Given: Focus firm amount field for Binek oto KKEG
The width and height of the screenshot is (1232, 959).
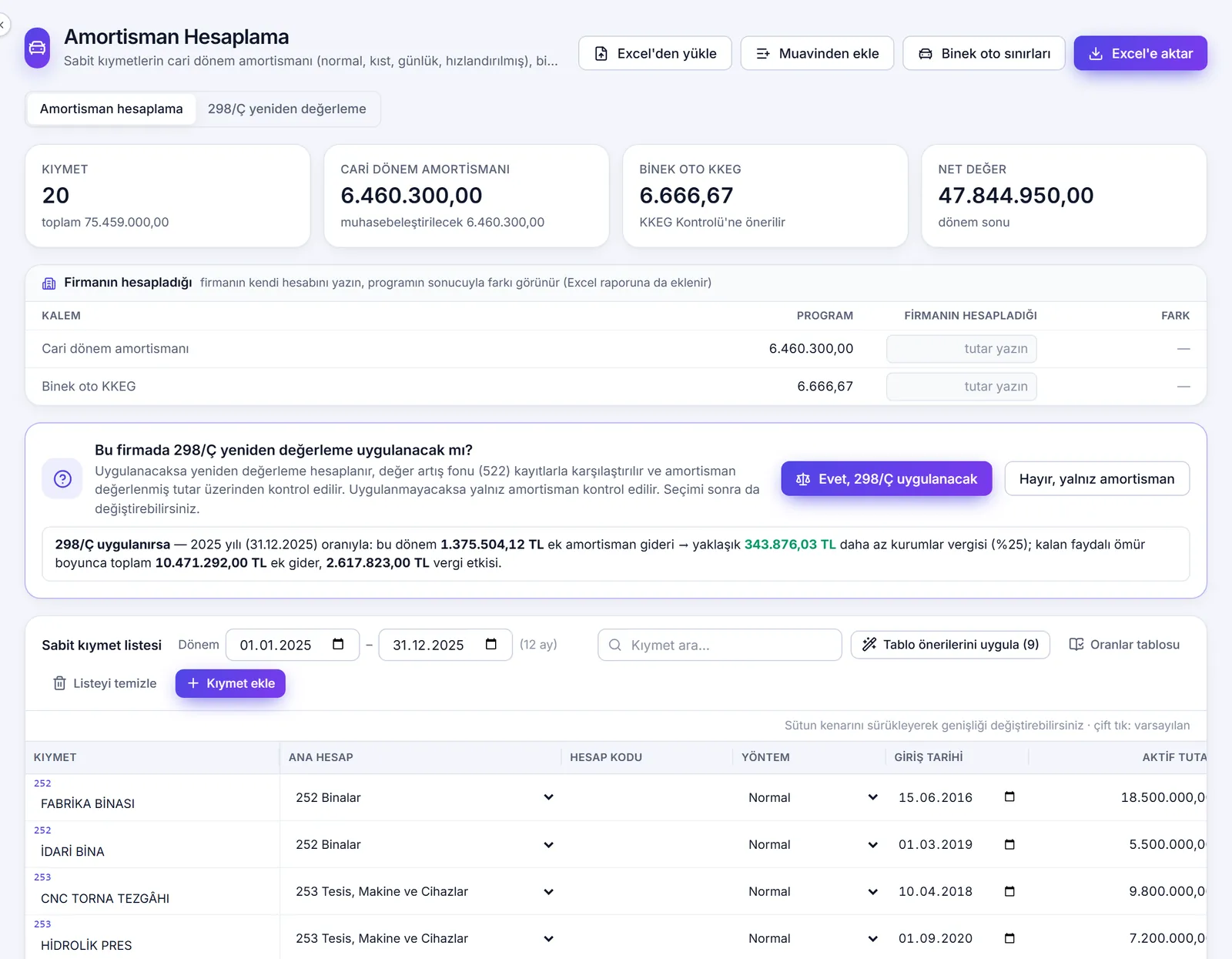Looking at the screenshot, I should [962, 386].
